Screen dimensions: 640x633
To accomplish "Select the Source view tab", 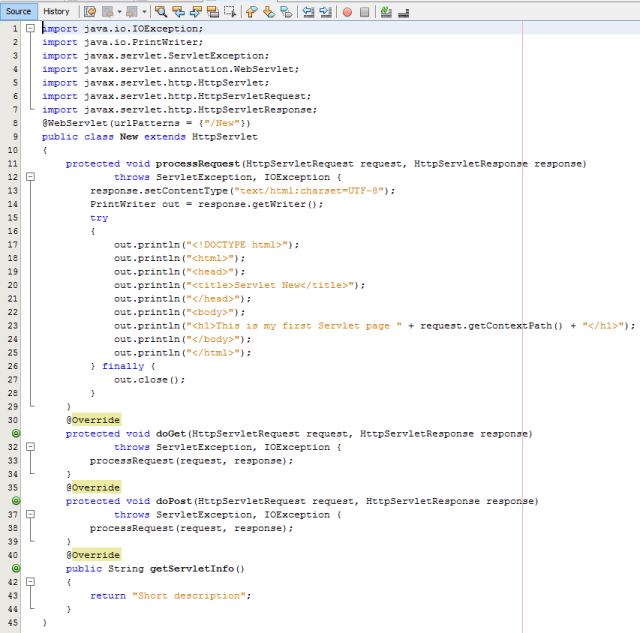I will point(20,11).
